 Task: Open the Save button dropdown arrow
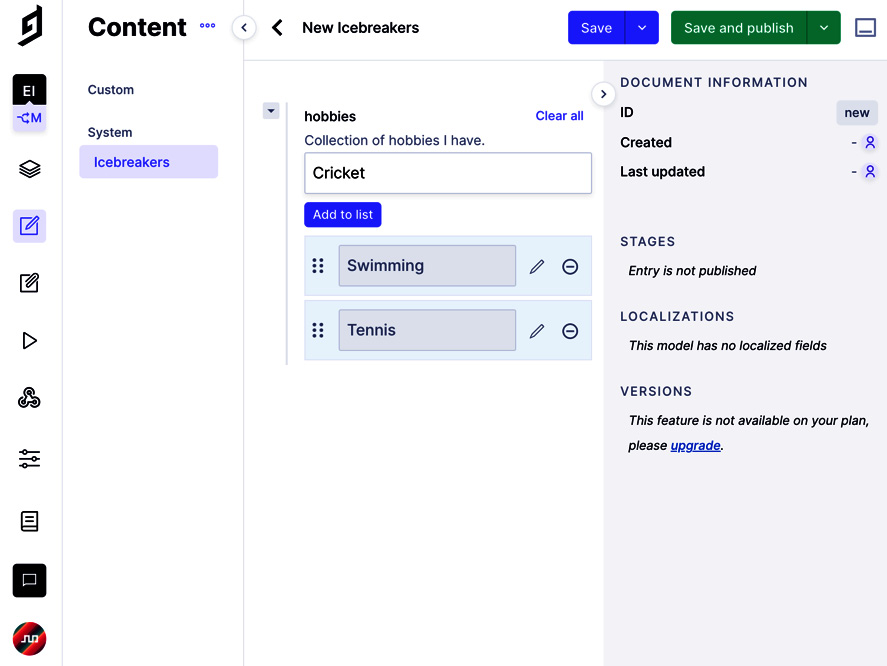click(x=642, y=27)
